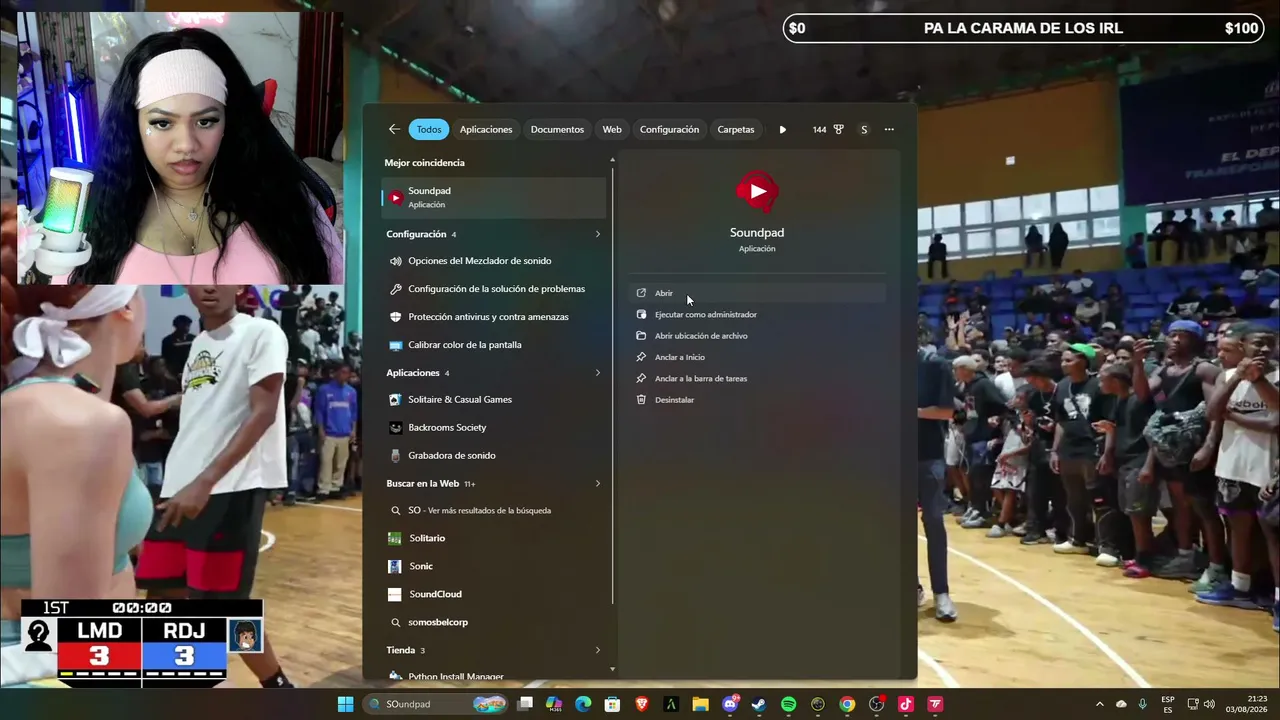Launch Microsoft Edge from the taskbar
Screen dimensions: 1280x720
coord(583,704)
